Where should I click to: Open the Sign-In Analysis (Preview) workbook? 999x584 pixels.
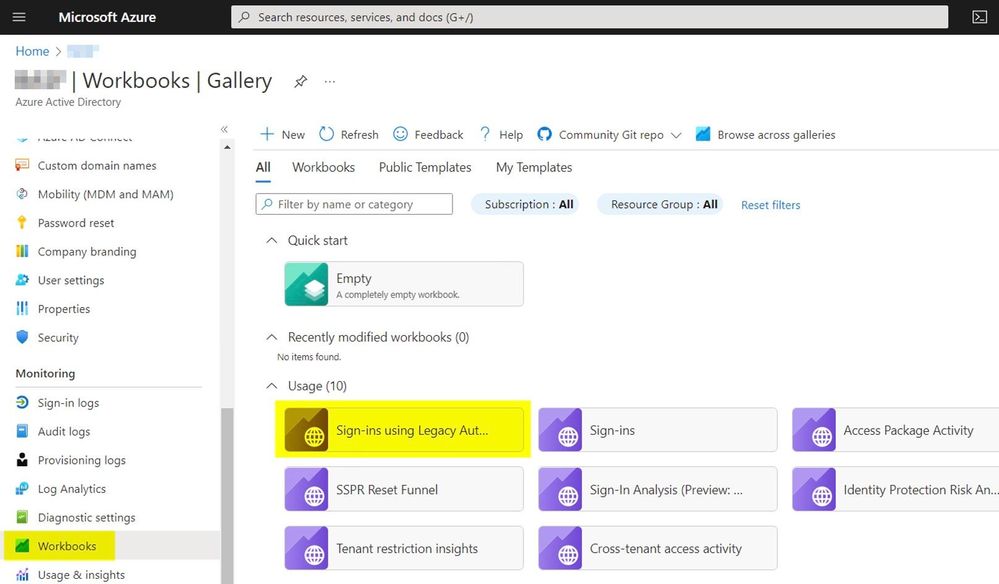(658, 489)
